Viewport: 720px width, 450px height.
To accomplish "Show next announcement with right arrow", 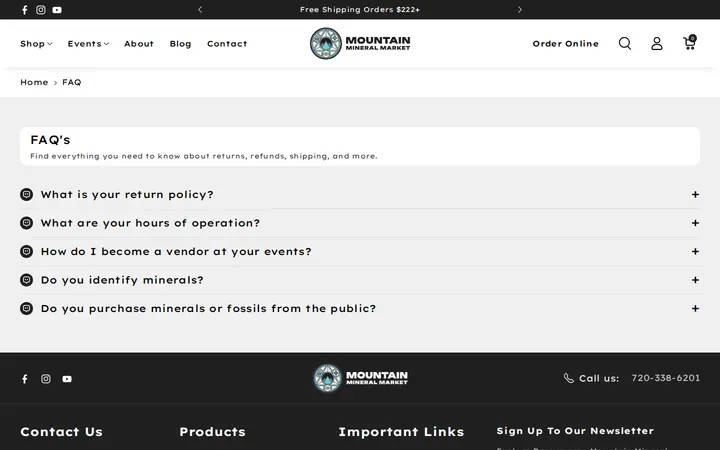I will point(520,9).
